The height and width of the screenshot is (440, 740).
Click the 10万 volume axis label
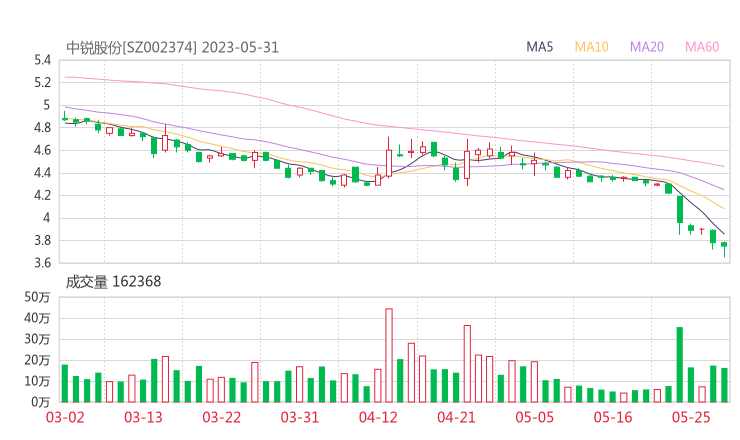click(37, 381)
